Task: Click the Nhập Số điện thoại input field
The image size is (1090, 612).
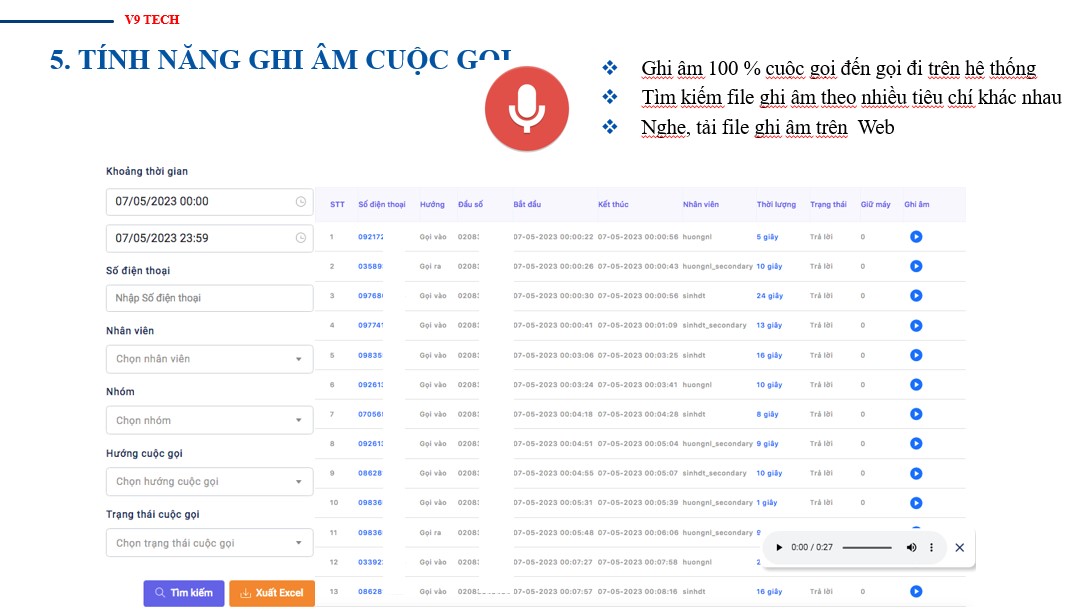Action: [209, 298]
